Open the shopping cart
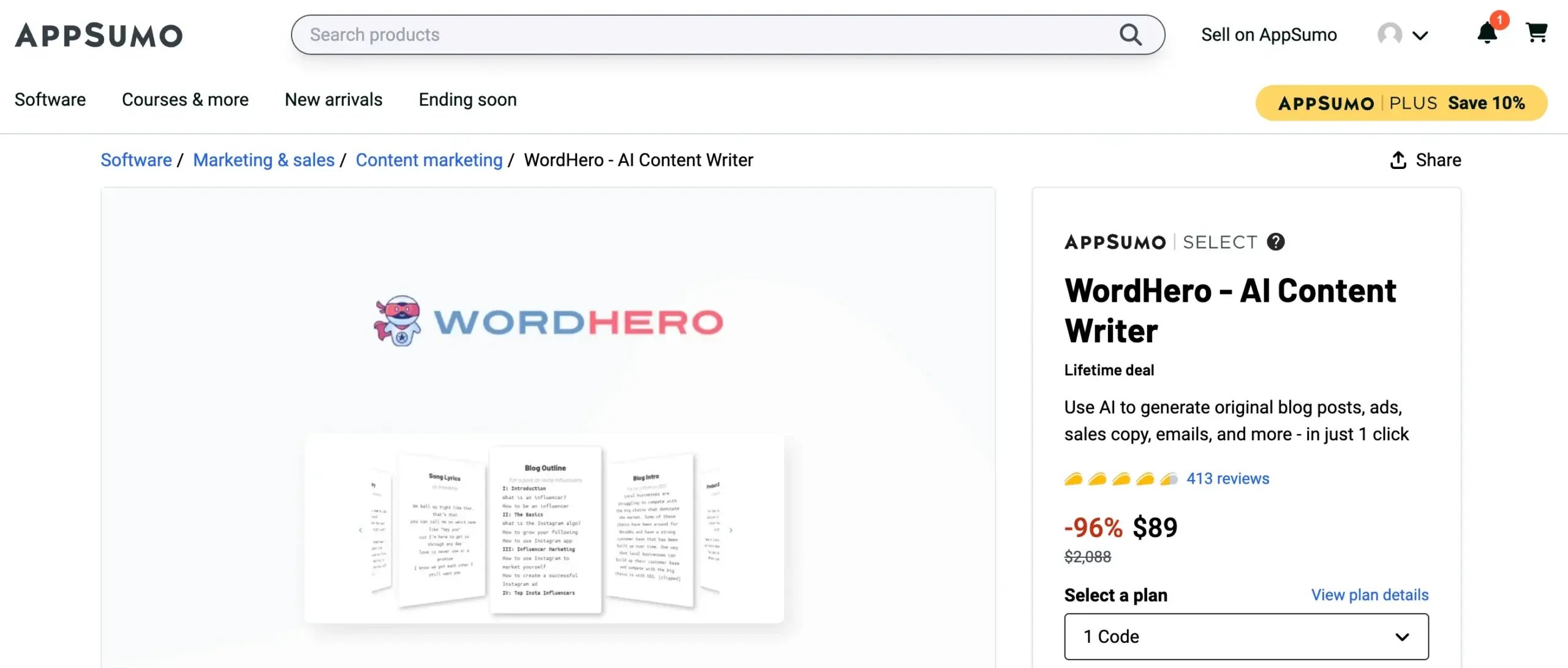This screenshot has height=668, width=1568. (1536, 32)
